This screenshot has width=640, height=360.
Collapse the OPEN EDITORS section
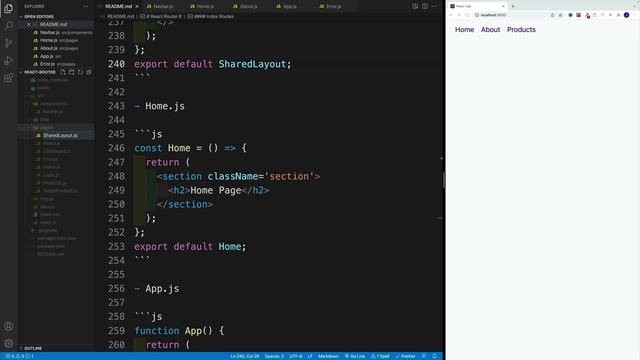pyautogui.click(x=39, y=17)
